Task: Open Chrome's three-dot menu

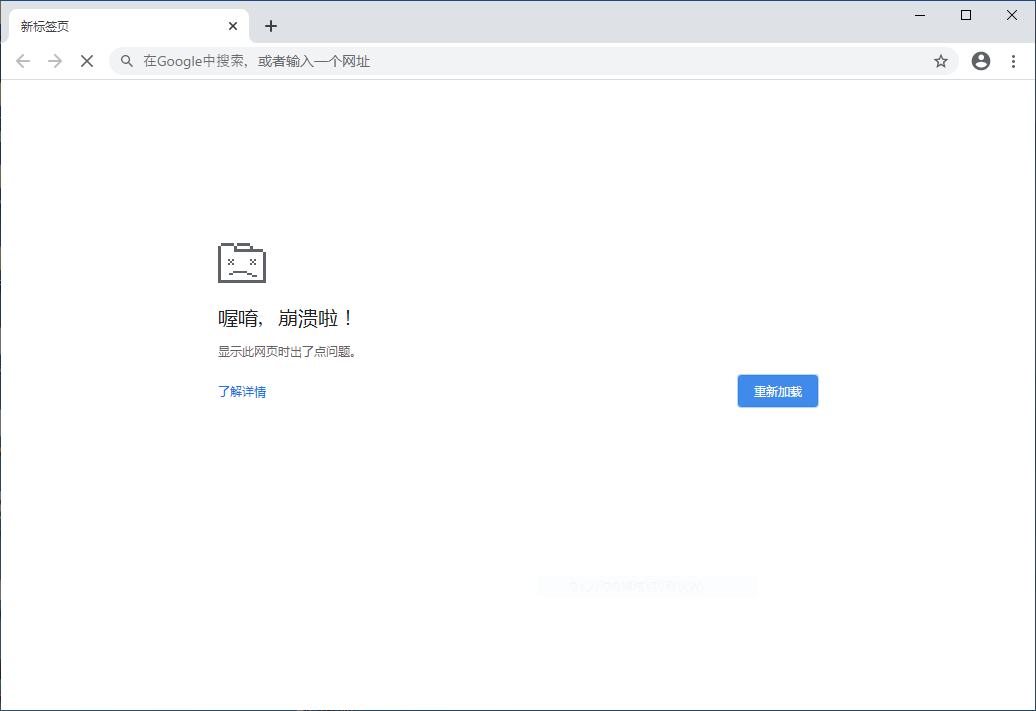Action: 1015,61
